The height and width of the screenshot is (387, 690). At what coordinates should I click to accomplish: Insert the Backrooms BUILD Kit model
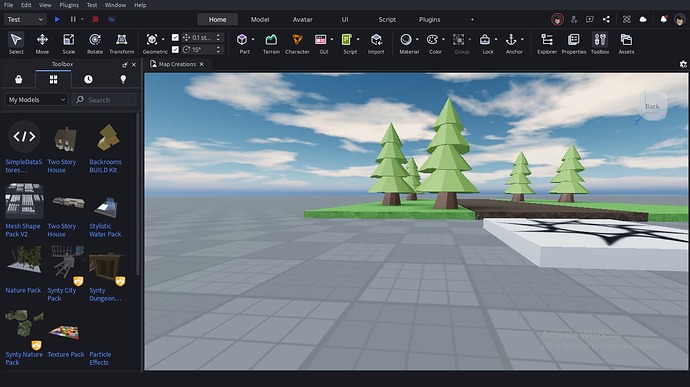(108, 136)
